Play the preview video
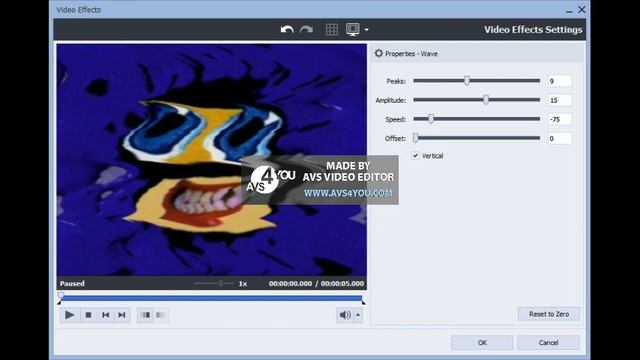The height and width of the screenshot is (360, 640). [x=70, y=315]
